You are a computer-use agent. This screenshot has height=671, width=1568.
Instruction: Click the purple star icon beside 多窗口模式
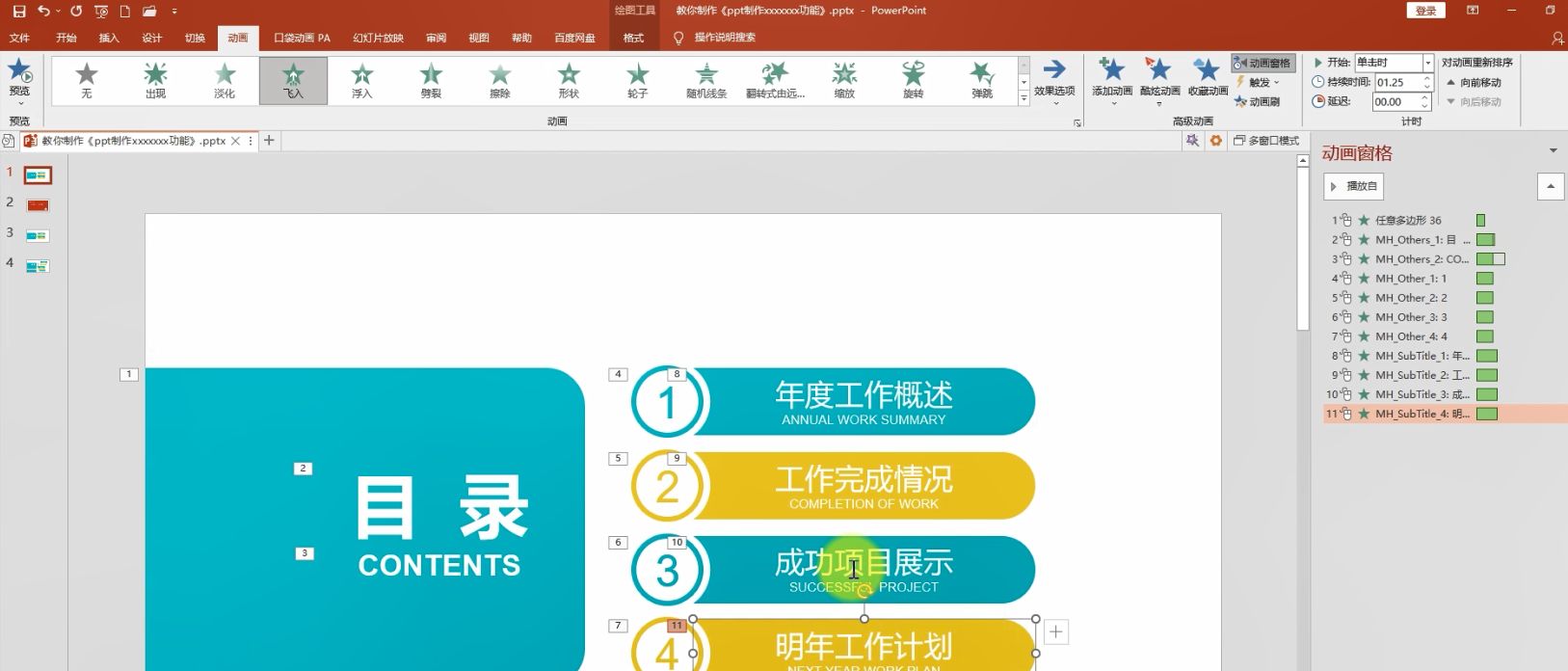(1193, 141)
